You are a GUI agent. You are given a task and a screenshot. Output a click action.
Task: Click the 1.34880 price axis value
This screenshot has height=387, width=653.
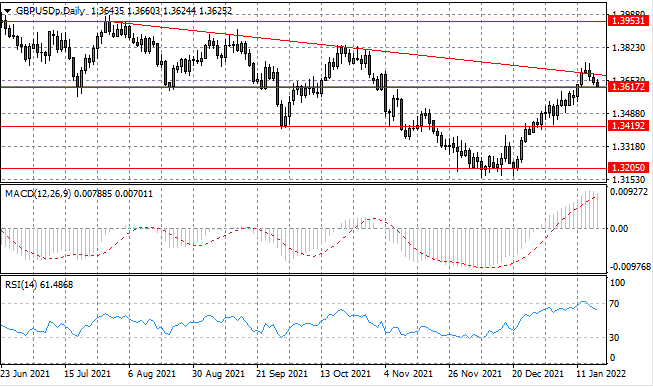point(628,114)
